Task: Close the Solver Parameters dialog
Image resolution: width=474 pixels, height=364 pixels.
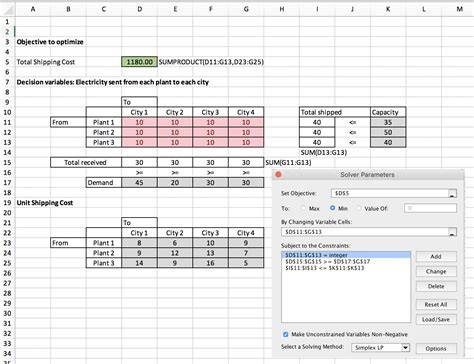Action: coord(278,174)
